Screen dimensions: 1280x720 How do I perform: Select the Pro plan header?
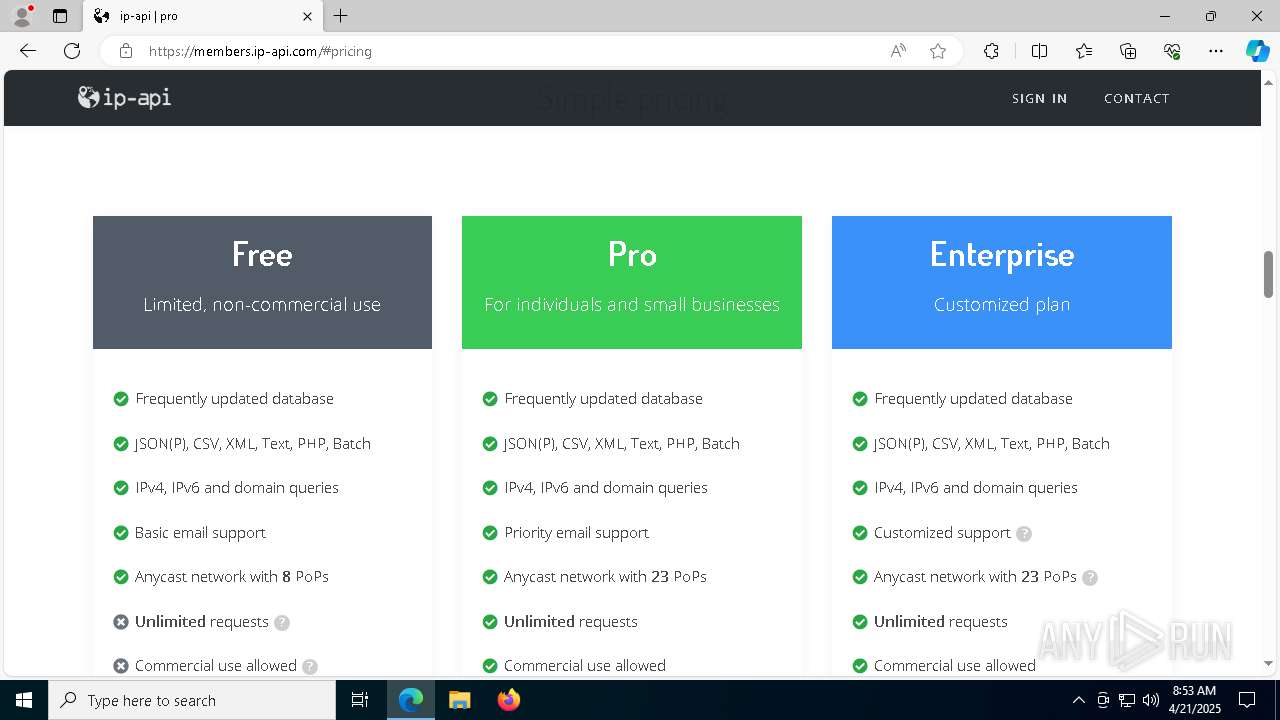[632, 282]
